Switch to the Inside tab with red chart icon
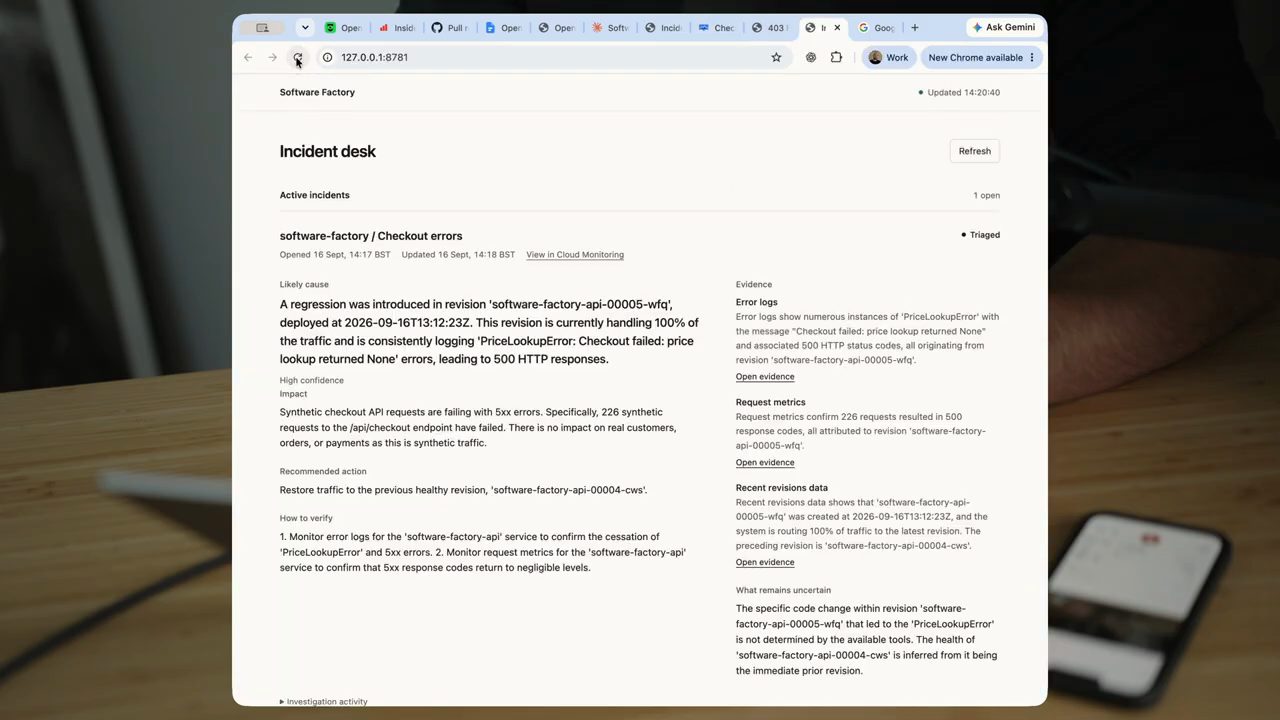The image size is (1280, 720). point(396,28)
